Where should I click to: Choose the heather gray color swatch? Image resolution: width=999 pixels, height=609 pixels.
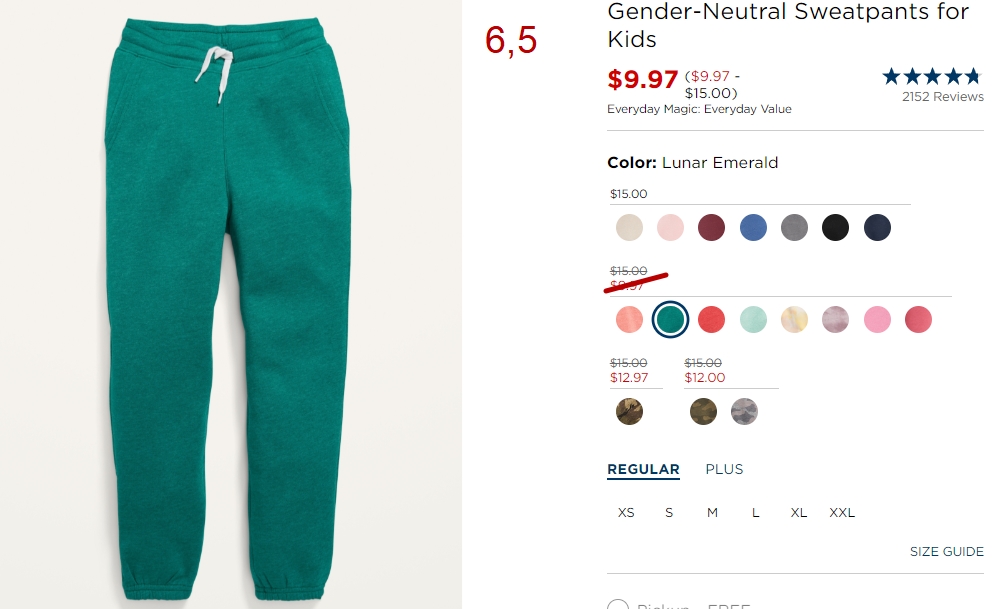coord(794,227)
